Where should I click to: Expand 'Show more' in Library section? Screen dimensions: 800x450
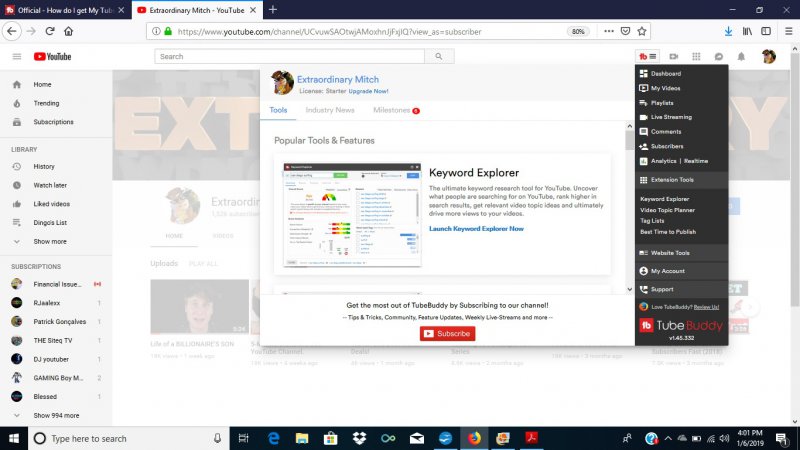click(50, 241)
